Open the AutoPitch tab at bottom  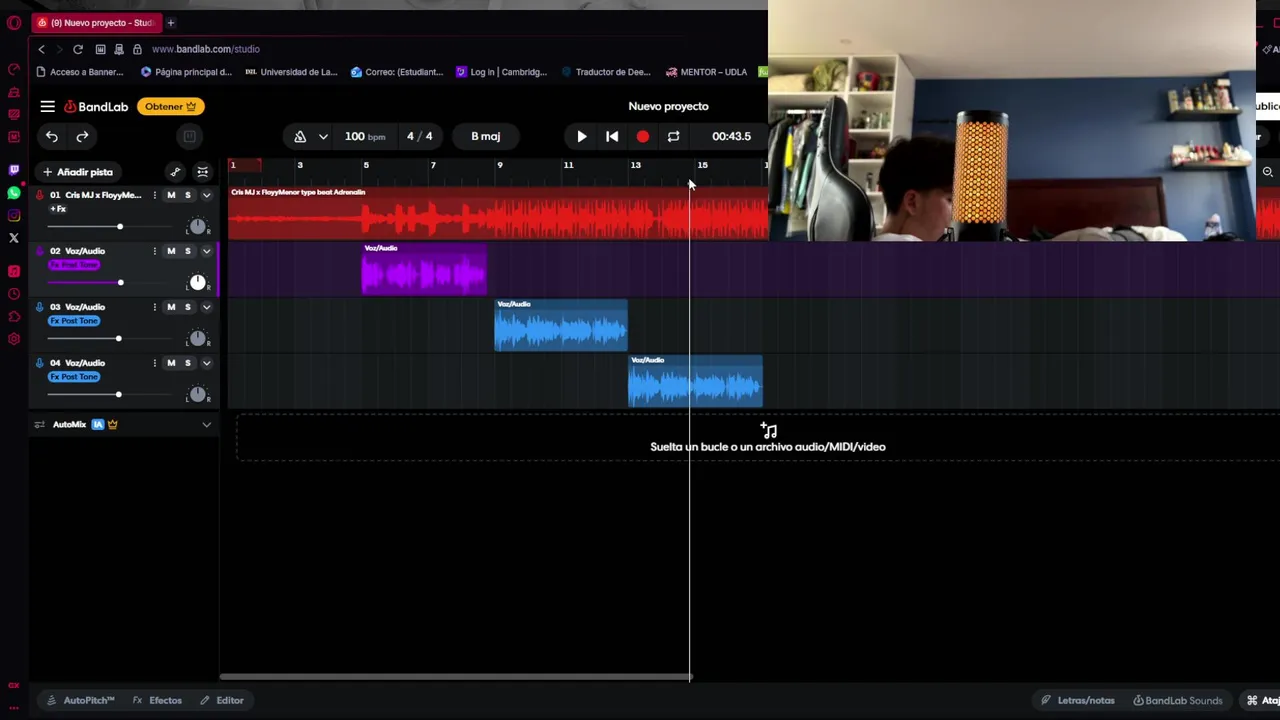pos(82,700)
